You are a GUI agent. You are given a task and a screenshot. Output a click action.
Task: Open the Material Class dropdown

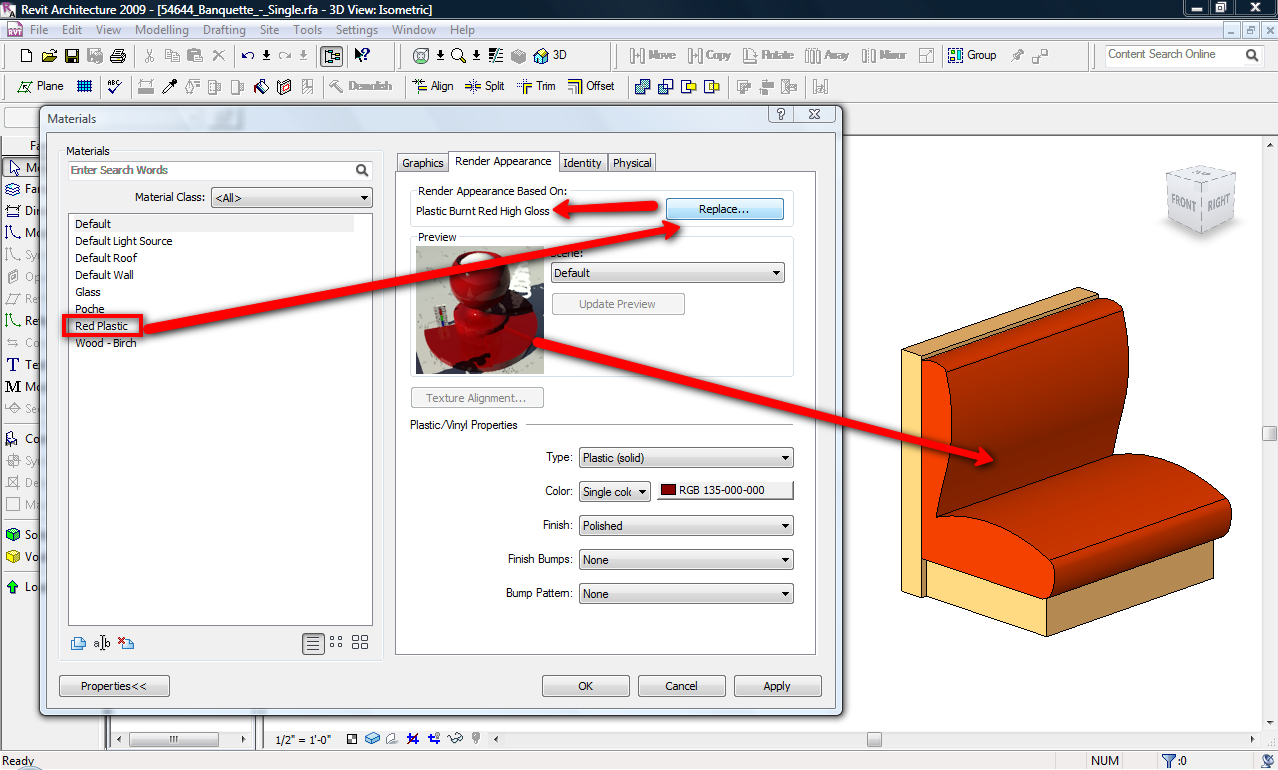point(291,198)
